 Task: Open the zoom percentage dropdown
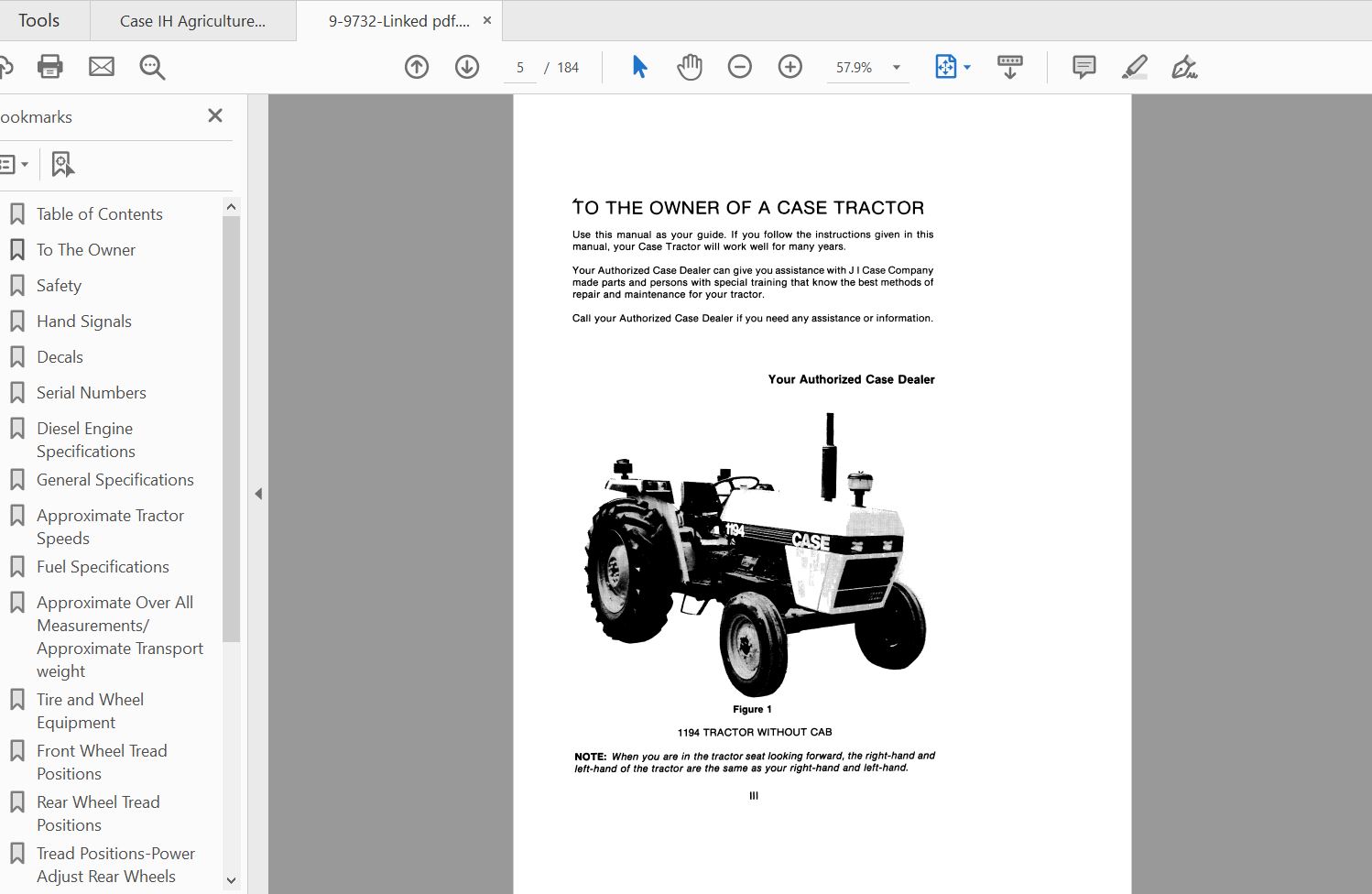(896, 66)
